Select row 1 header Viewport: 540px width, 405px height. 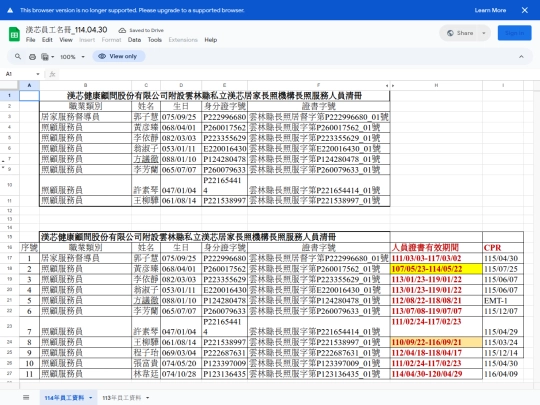click(9, 95)
